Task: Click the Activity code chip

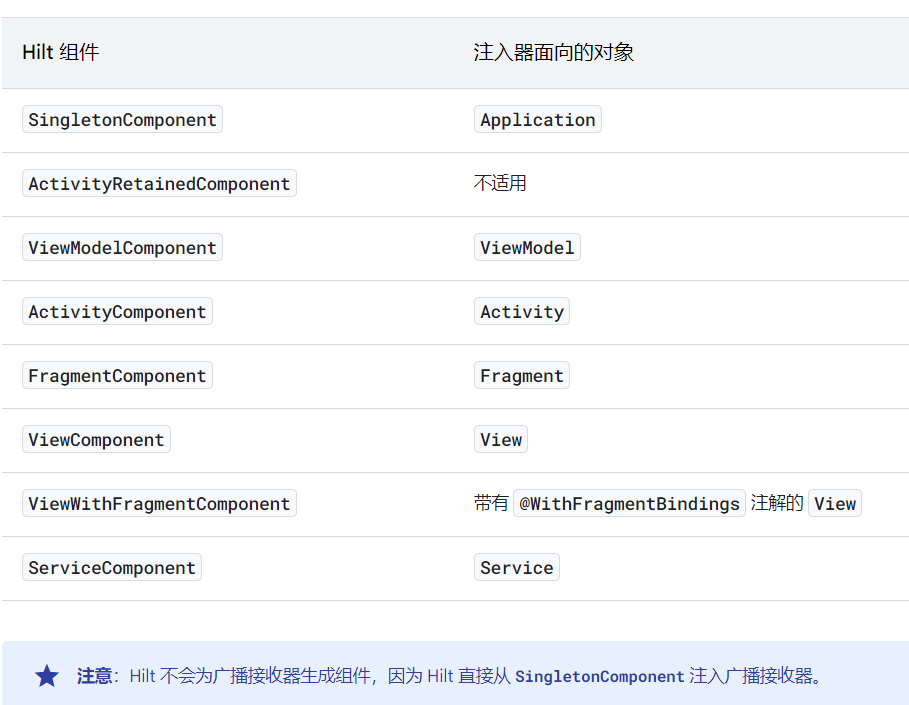Action: [x=521, y=311]
